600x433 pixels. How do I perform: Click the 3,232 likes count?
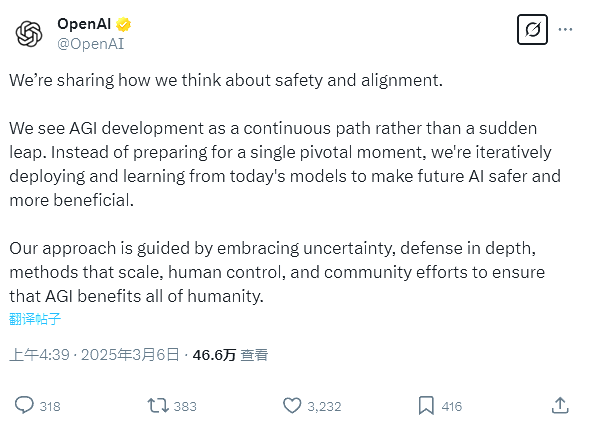324,406
